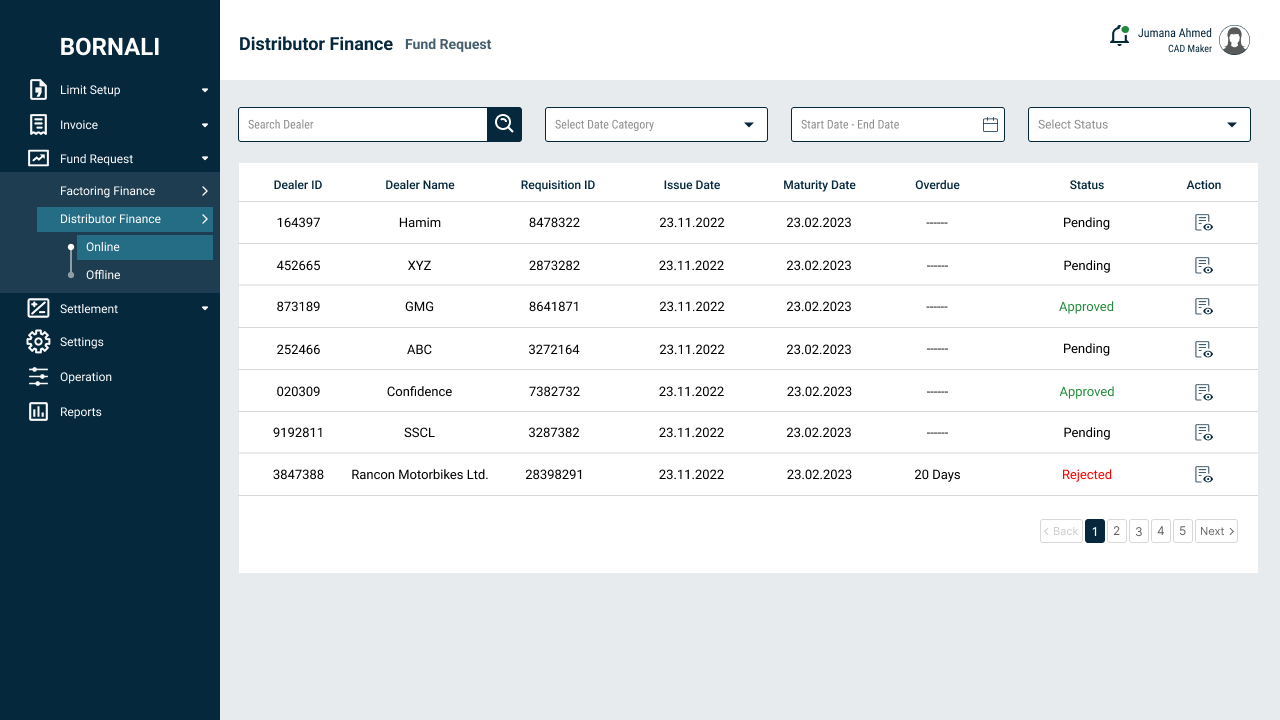This screenshot has height=720, width=1280.
Task: Click the Invoice sidebar icon
Action: tap(38, 125)
